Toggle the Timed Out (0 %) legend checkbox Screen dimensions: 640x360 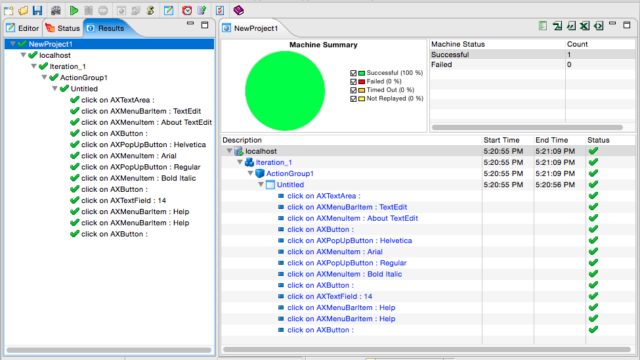353,90
